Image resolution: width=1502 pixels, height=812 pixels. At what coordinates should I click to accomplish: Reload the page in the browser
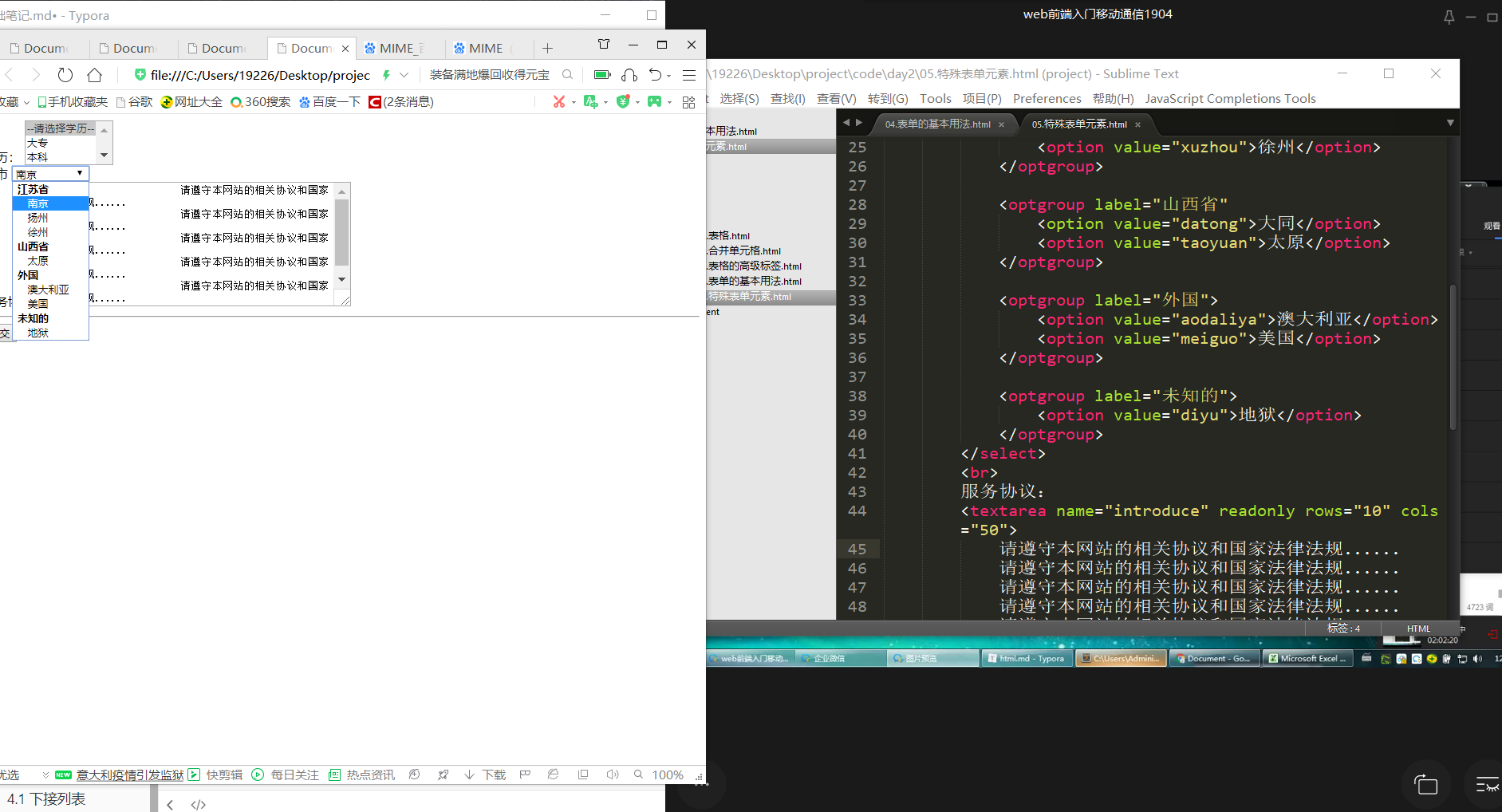[65, 75]
